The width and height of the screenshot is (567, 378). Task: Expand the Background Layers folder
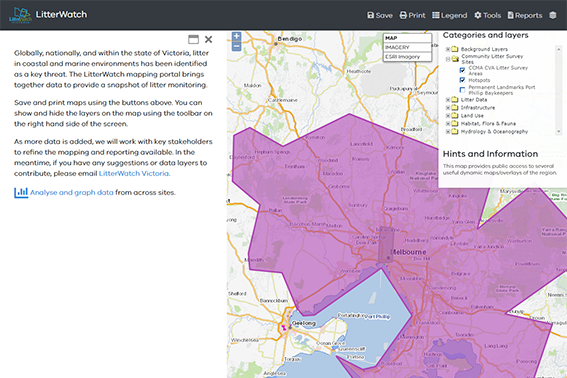pos(448,49)
